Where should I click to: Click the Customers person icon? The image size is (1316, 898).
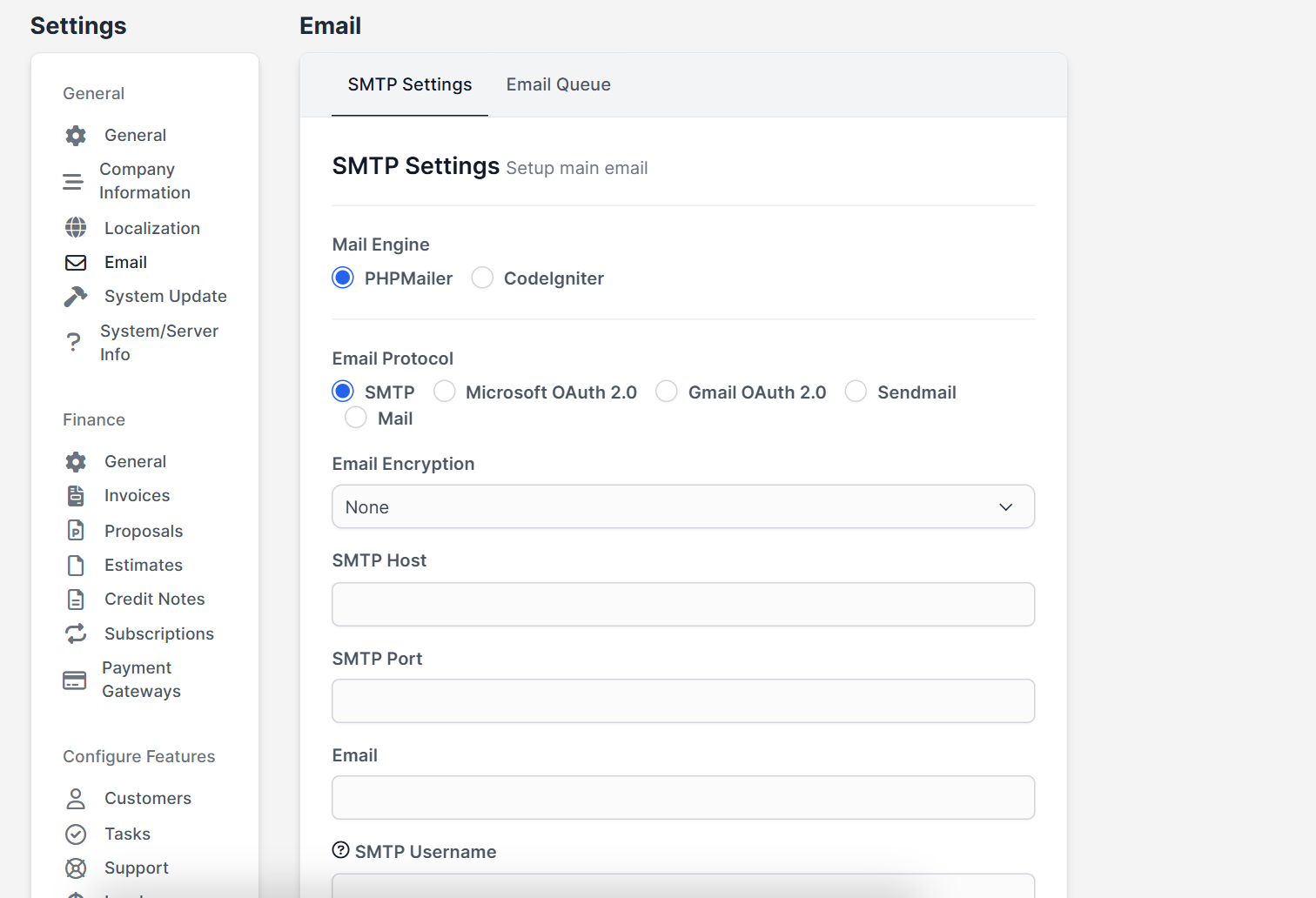76,799
